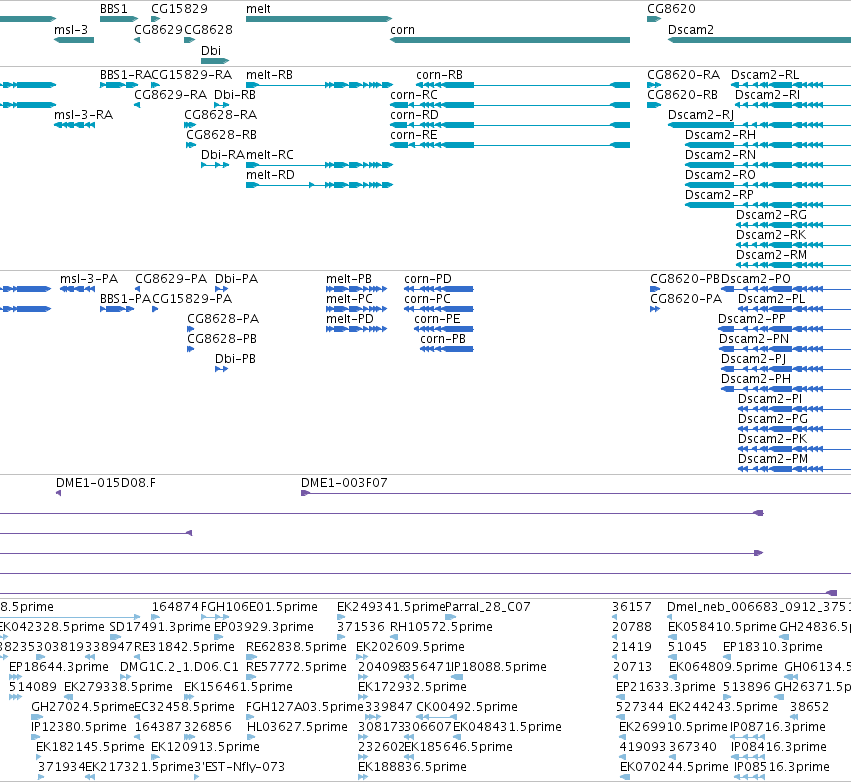851x782 pixels.
Task: Click the melt-RB transcript label
Action: (269, 75)
